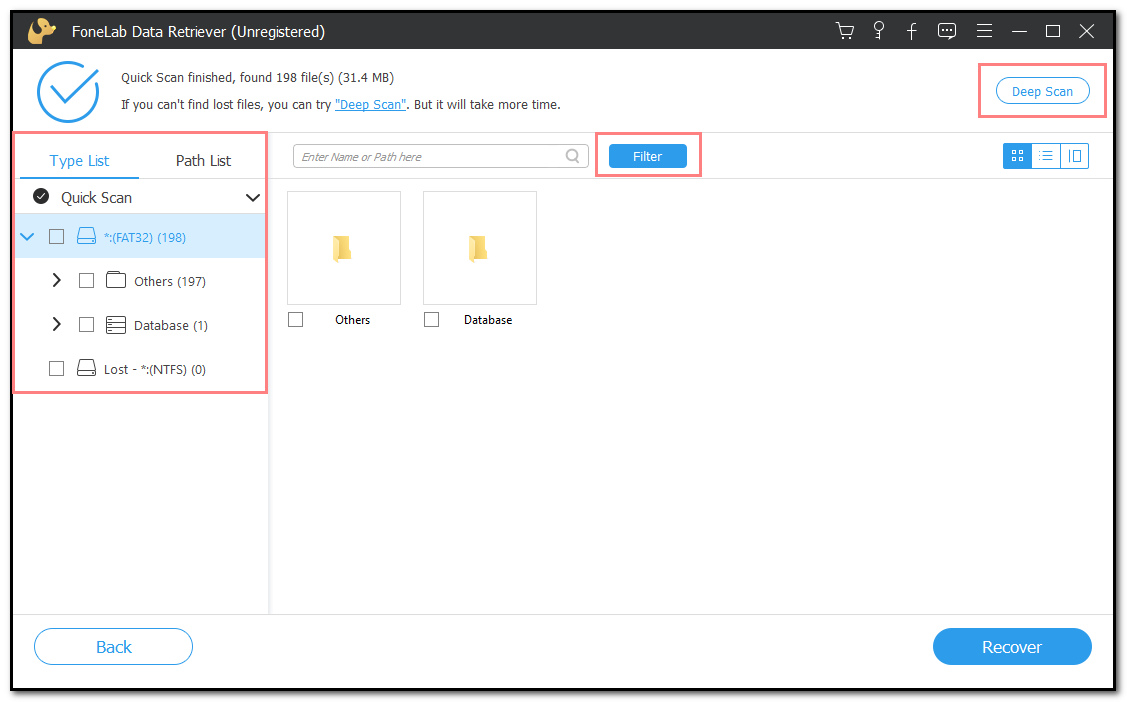The width and height of the screenshot is (1127, 702).
Task: Click the FoneLab app logo
Action: pyautogui.click(x=42, y=31)
